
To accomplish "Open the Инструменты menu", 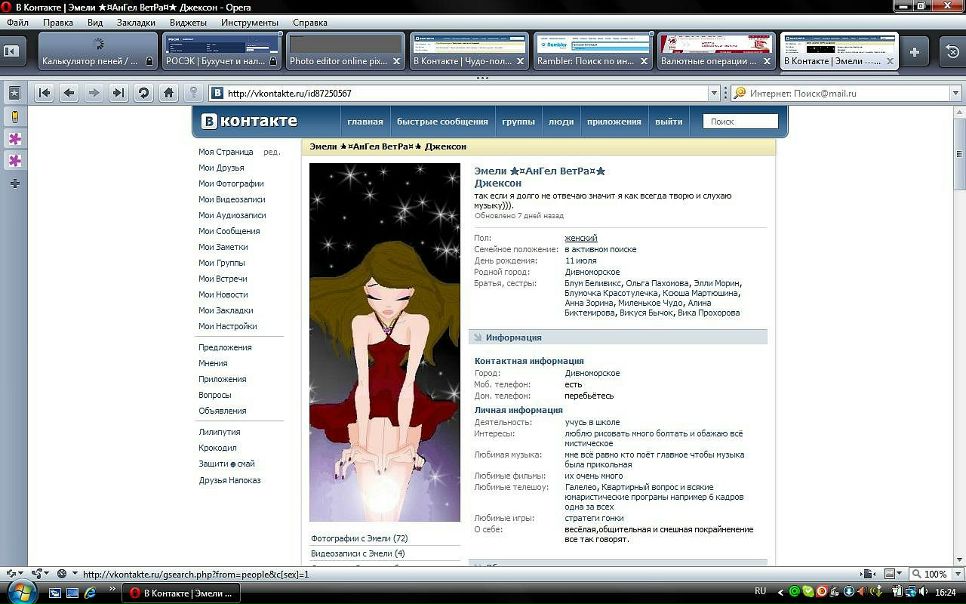I will [250, 21].
